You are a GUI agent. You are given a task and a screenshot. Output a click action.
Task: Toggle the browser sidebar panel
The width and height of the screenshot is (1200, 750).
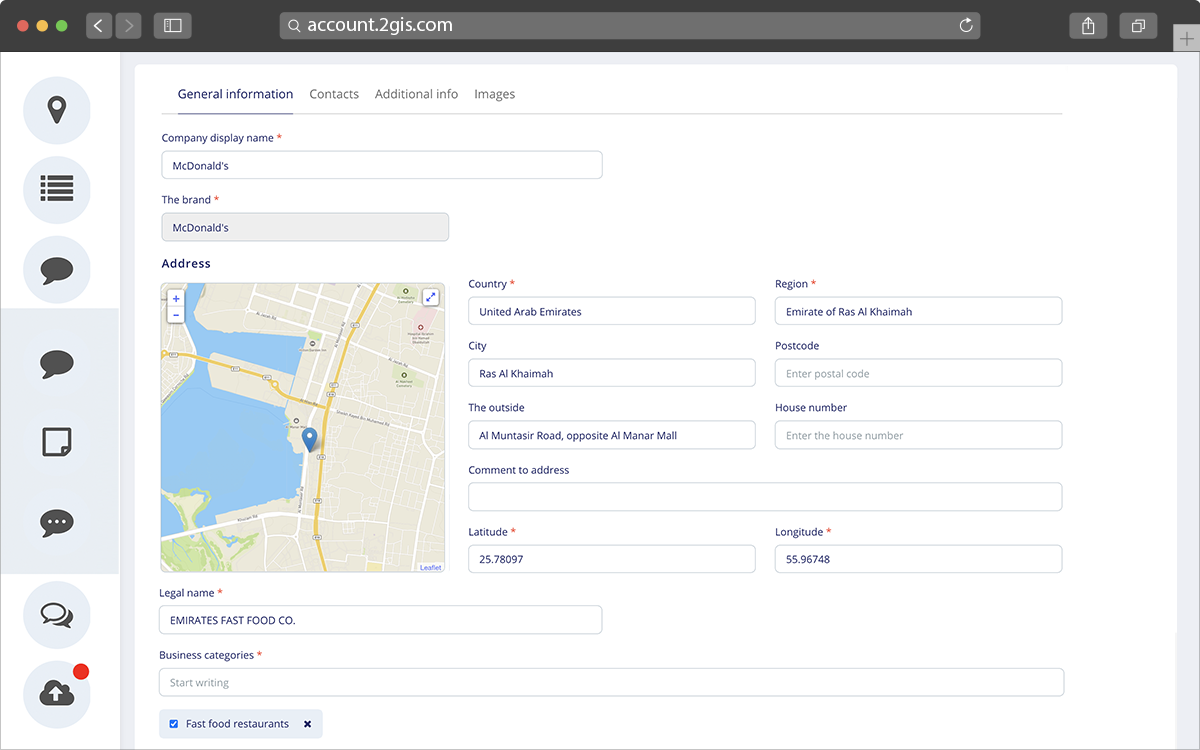pyautogui.click(x=173, y=26)
